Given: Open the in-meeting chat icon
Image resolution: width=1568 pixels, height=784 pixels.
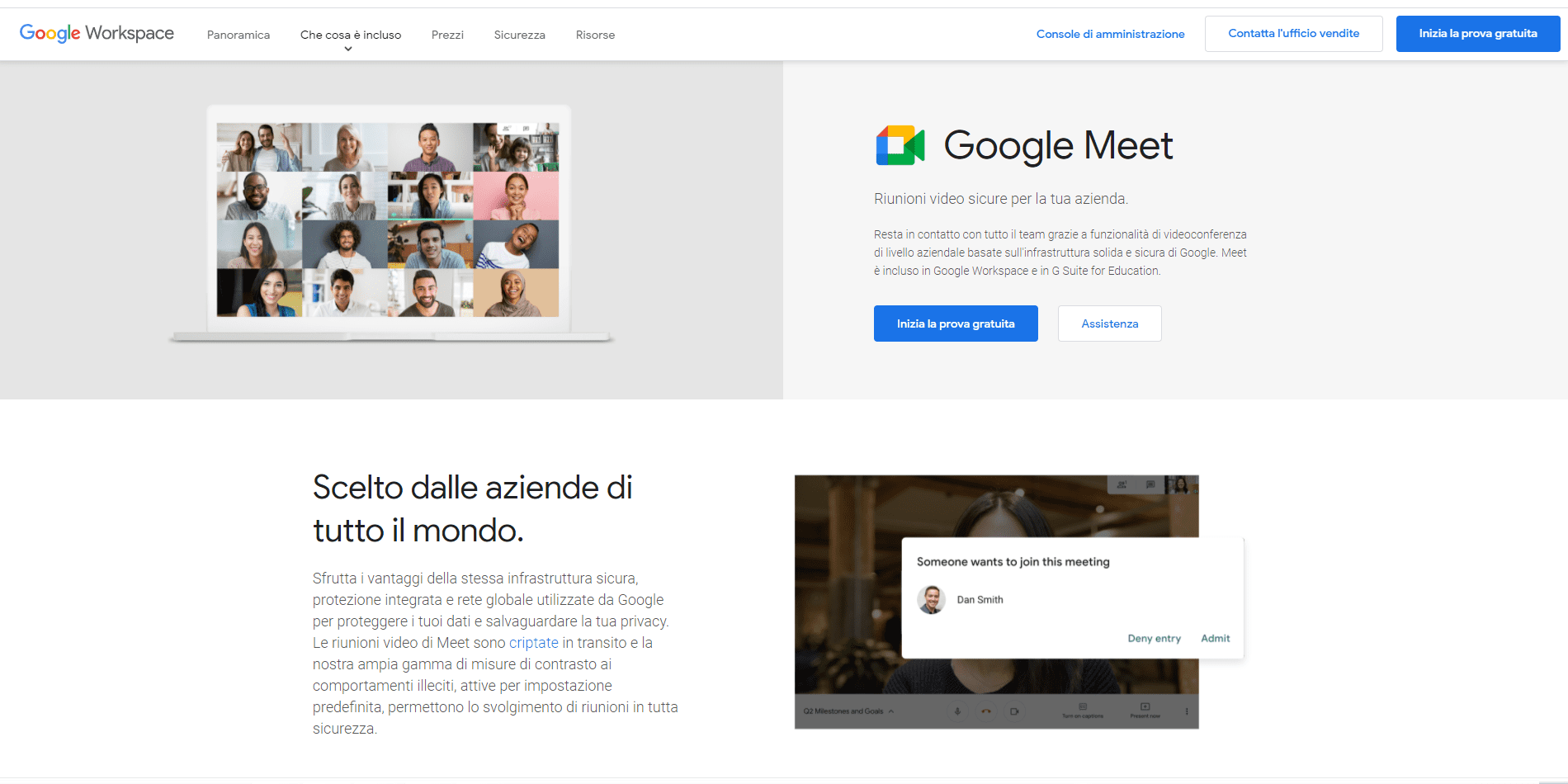Looking at the screenshot, I should (1151, 484).
